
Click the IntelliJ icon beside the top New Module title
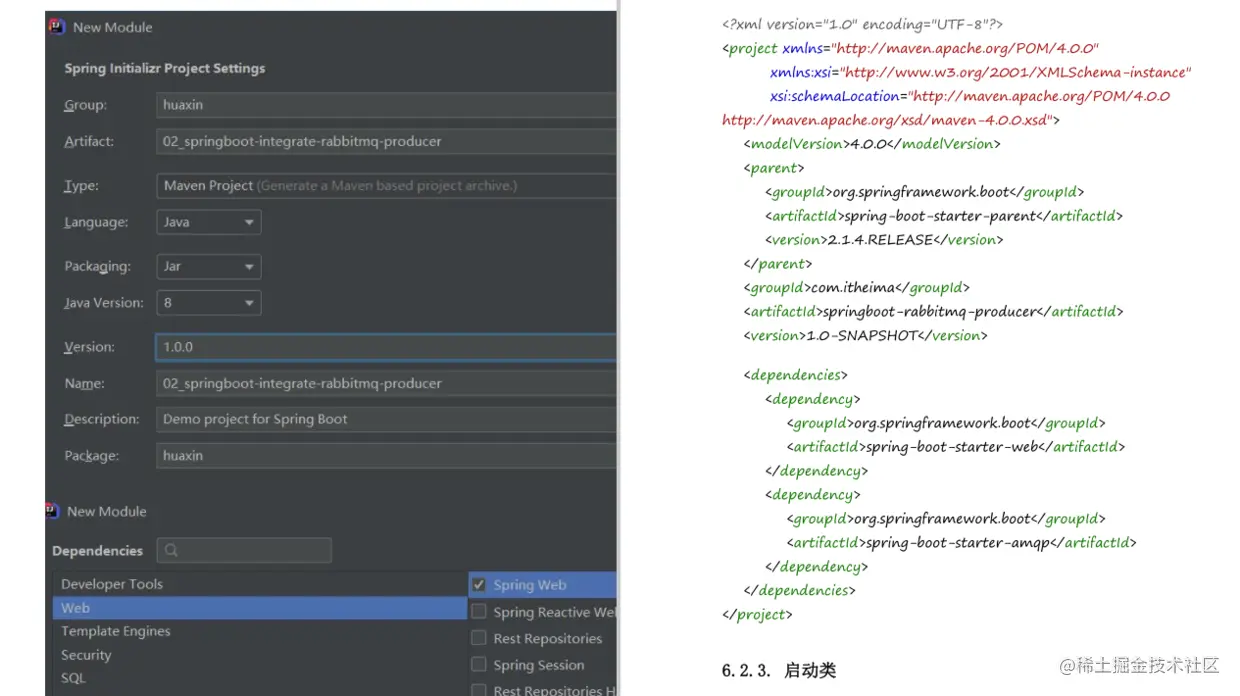56,27
